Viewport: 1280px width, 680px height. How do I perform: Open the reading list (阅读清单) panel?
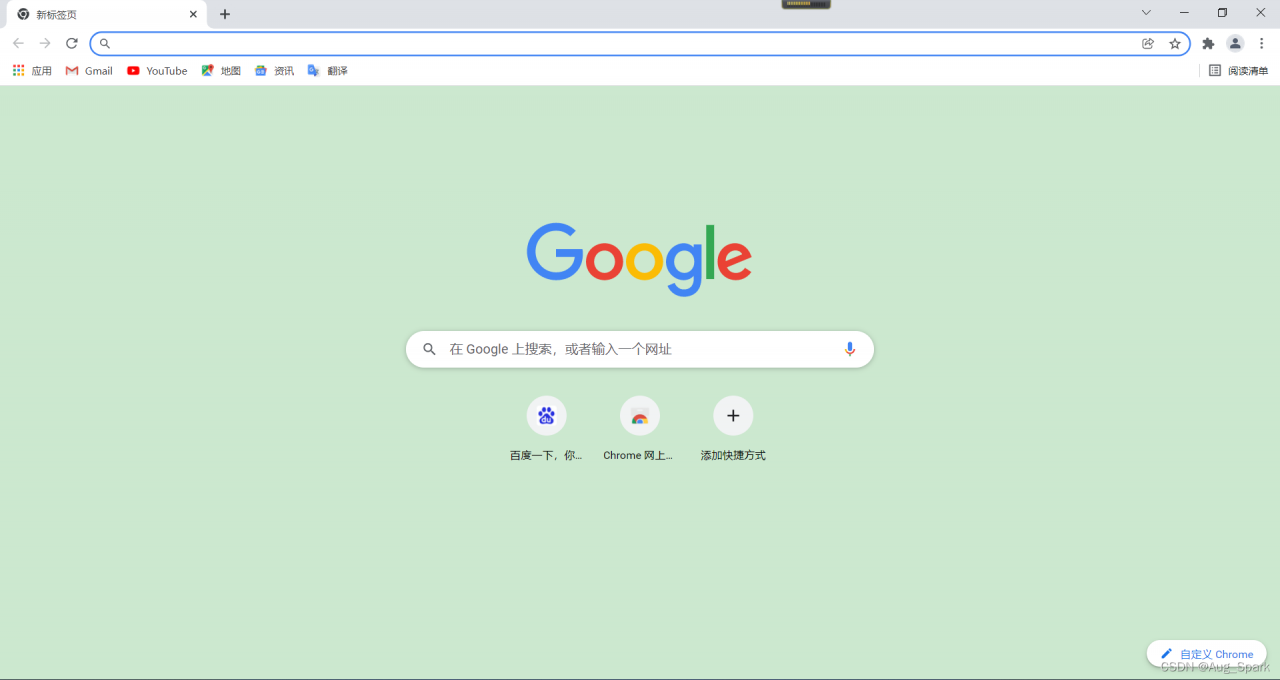(x=1238, y=71)
